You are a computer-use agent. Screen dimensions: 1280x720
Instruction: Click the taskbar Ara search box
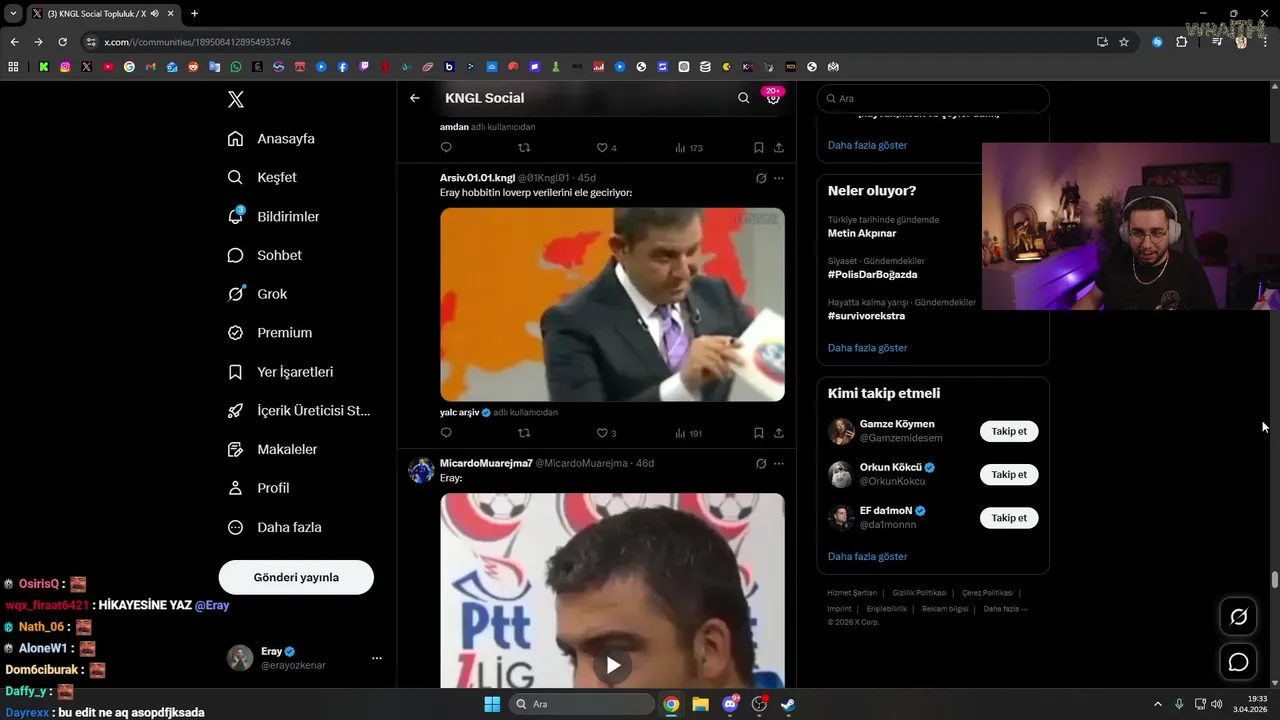(x=582, y=704)
